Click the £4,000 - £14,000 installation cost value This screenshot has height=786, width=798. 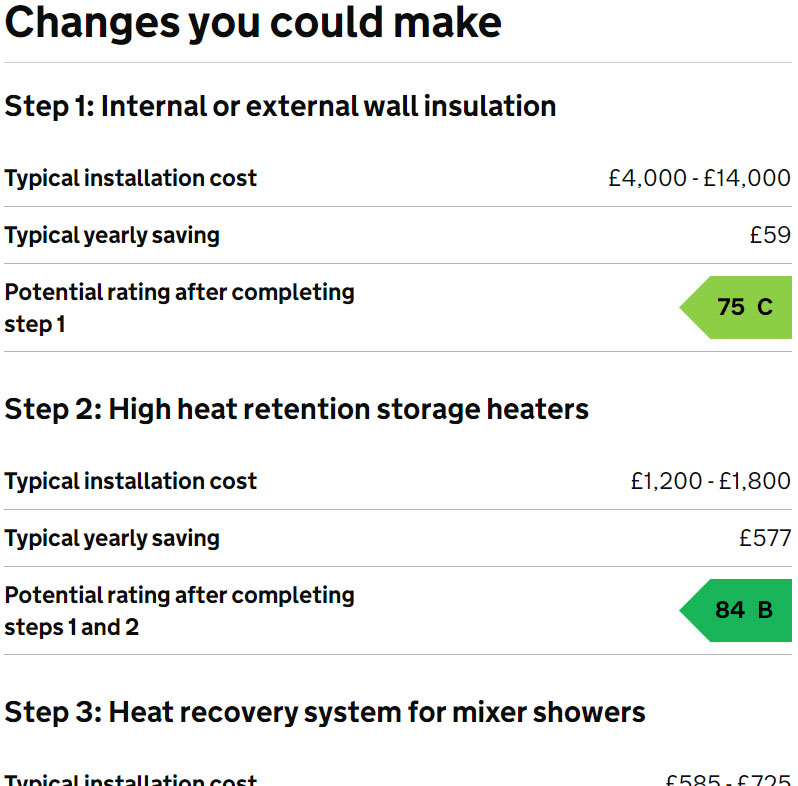coord(699,179)
